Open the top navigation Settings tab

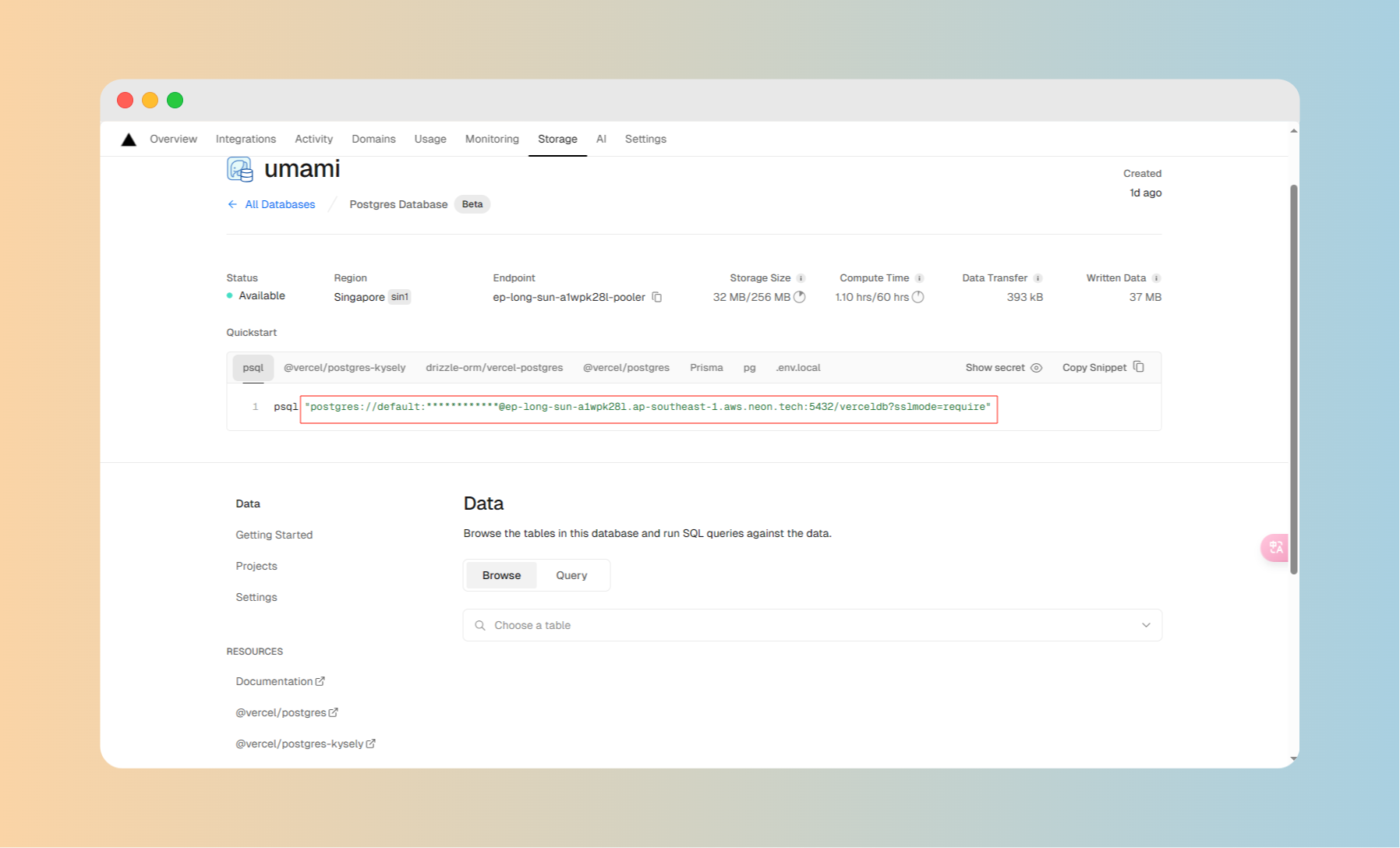645,139
